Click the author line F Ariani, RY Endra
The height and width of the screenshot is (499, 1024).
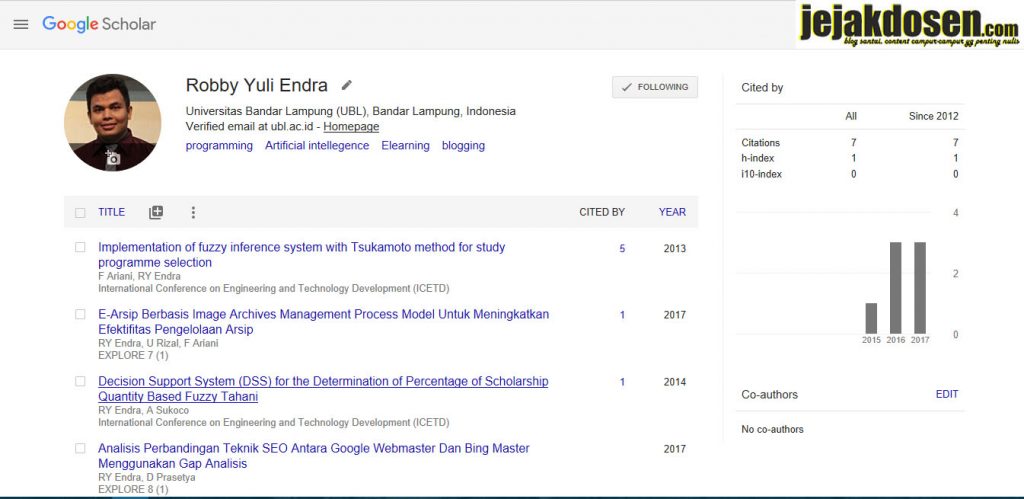[139, 276]
